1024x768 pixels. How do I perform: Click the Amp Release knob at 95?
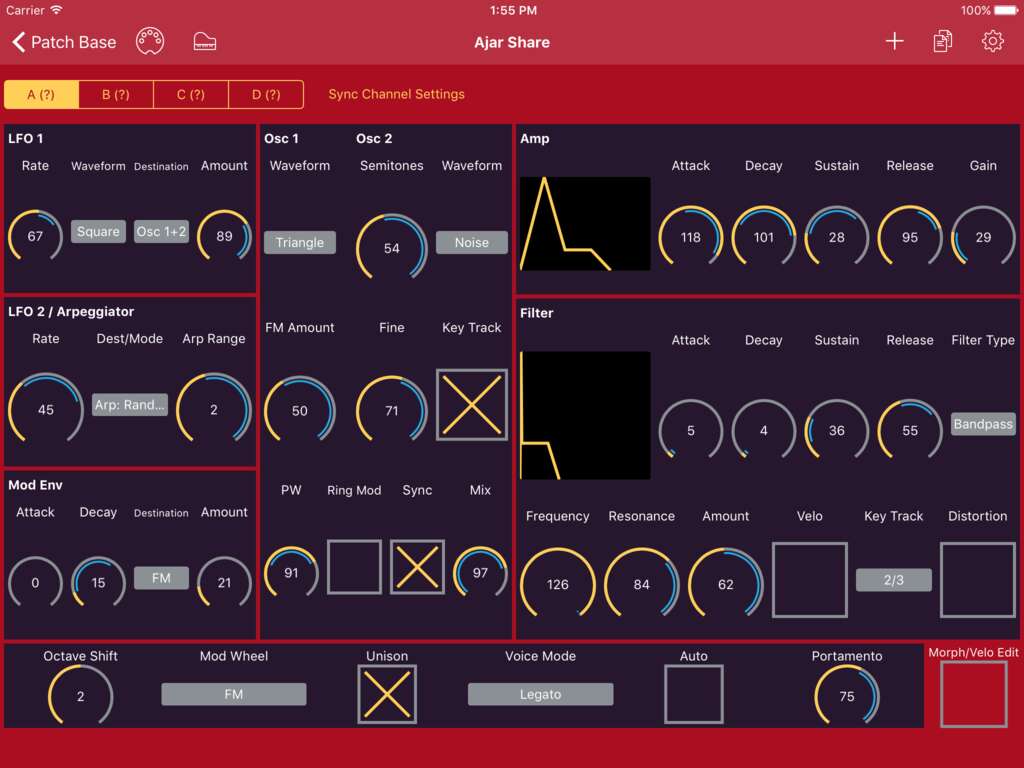point(910,237)
